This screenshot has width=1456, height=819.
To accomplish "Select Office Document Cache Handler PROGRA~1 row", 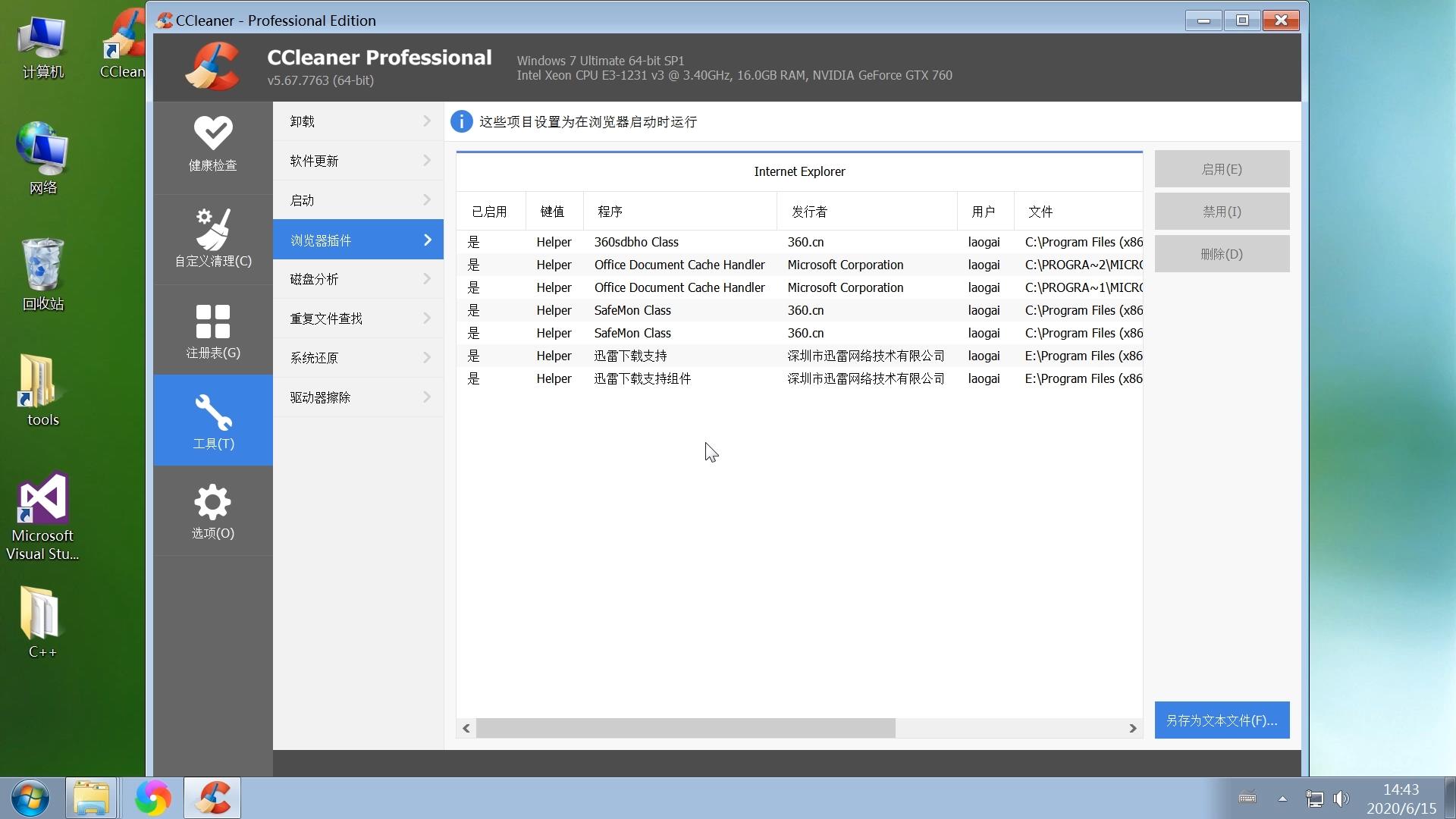I will click(x=799, y=287).
